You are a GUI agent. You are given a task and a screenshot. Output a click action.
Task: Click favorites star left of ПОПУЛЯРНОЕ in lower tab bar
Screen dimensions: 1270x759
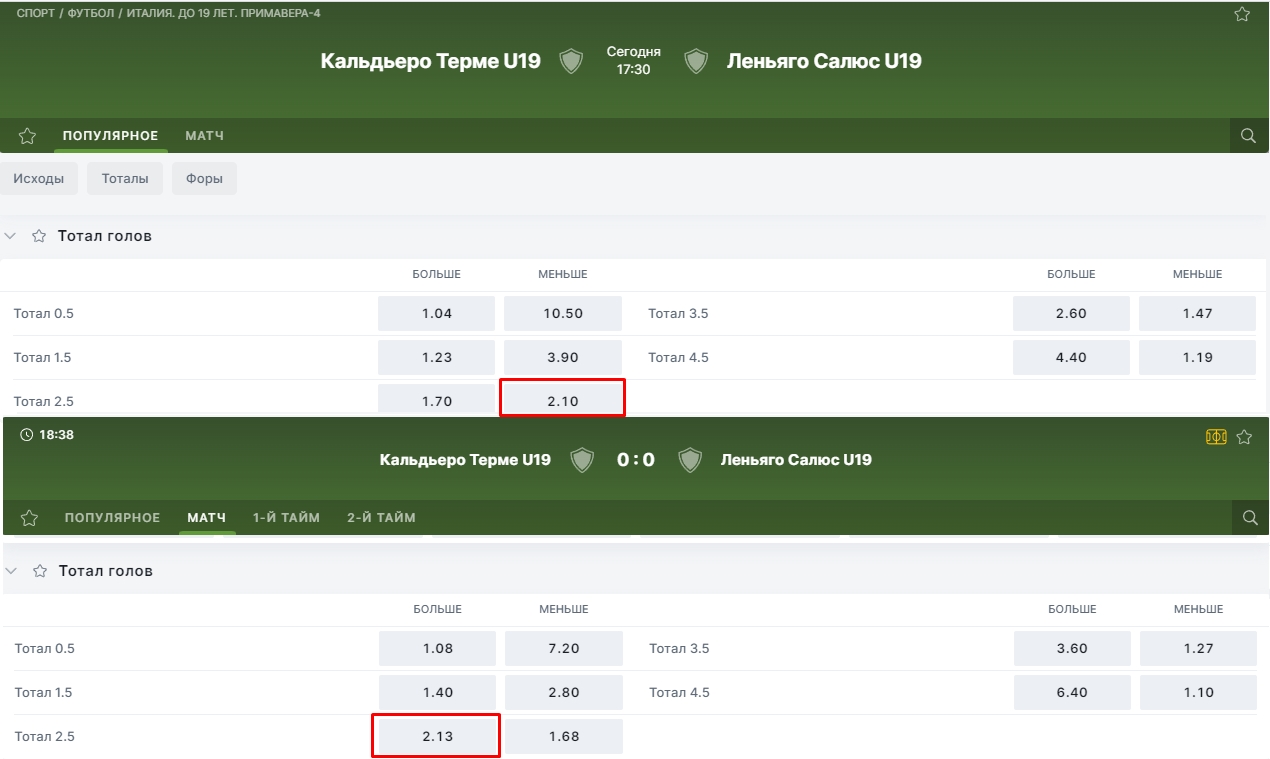pyautogui.click(x=29, y=518)
